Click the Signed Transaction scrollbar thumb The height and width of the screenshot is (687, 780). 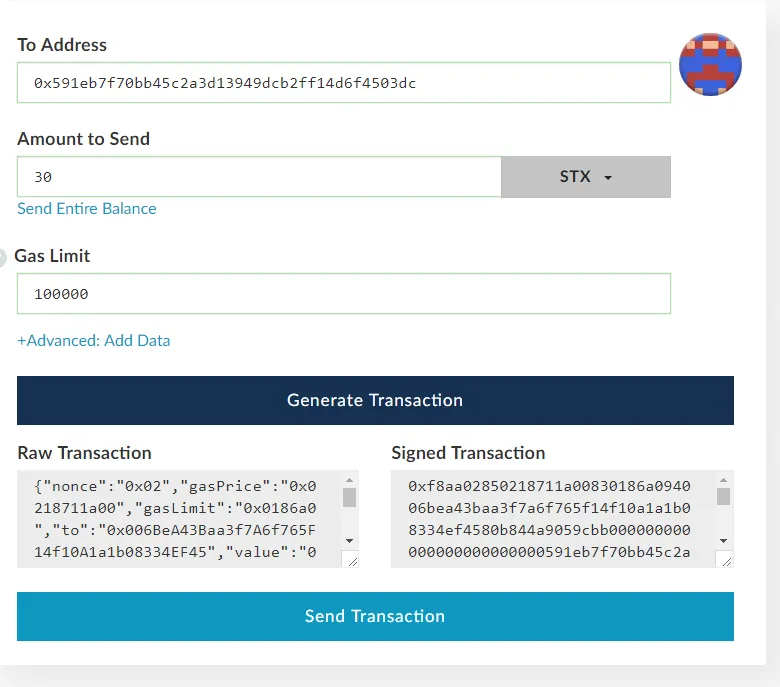[723, 496]
